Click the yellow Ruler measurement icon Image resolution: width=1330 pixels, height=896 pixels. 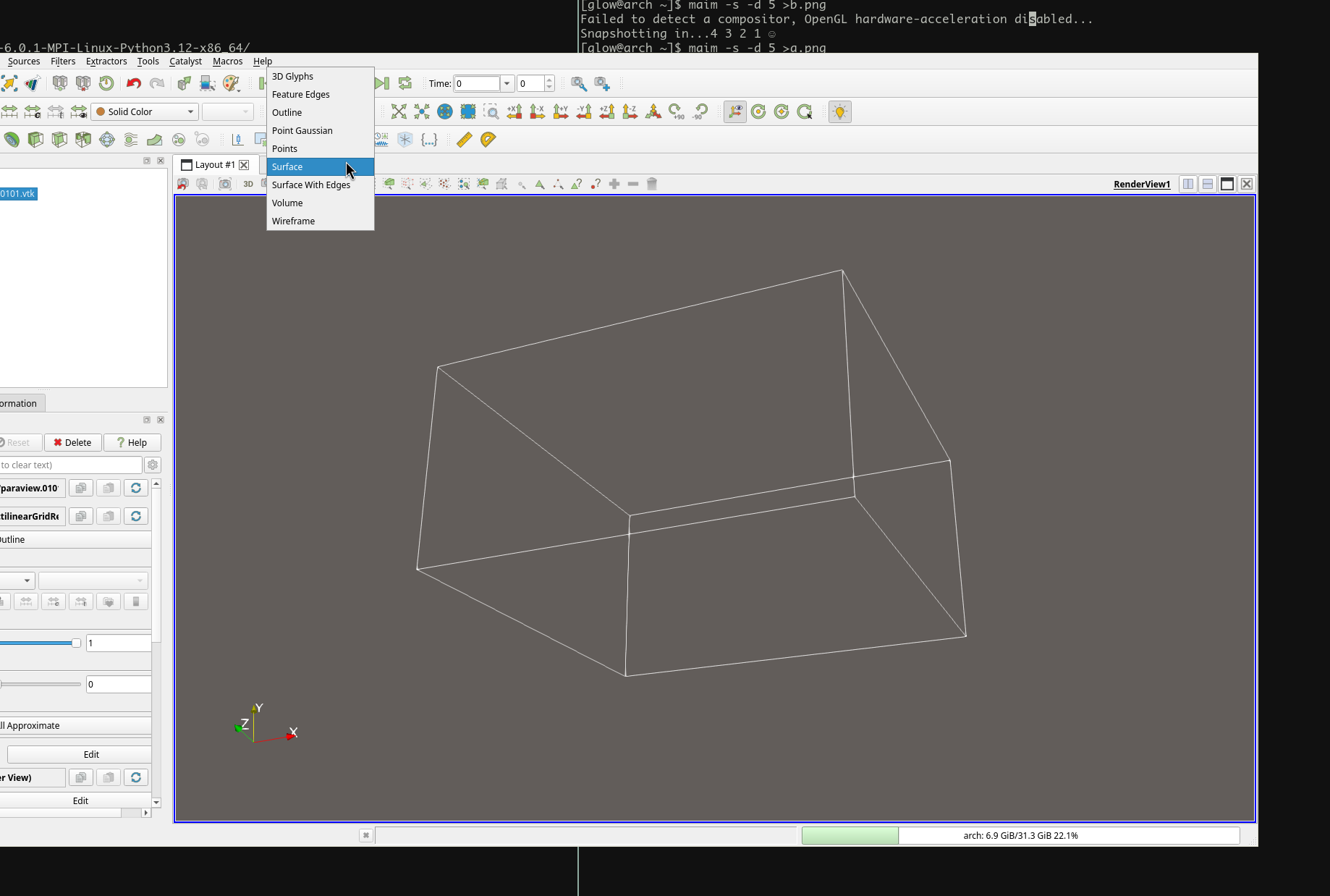[465, 140]
